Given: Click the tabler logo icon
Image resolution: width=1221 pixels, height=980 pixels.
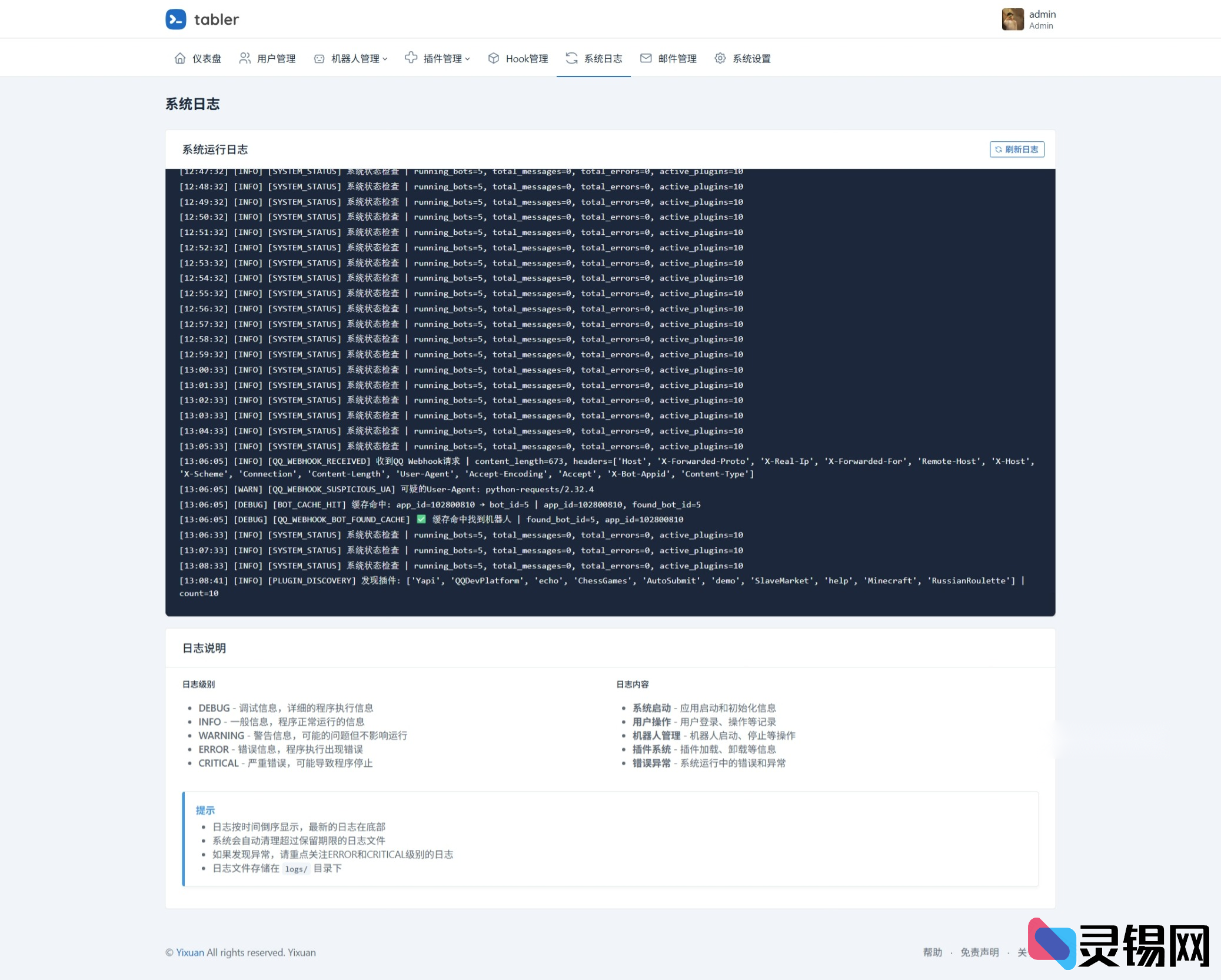Looking at the screenshot, I should point(175,19).
